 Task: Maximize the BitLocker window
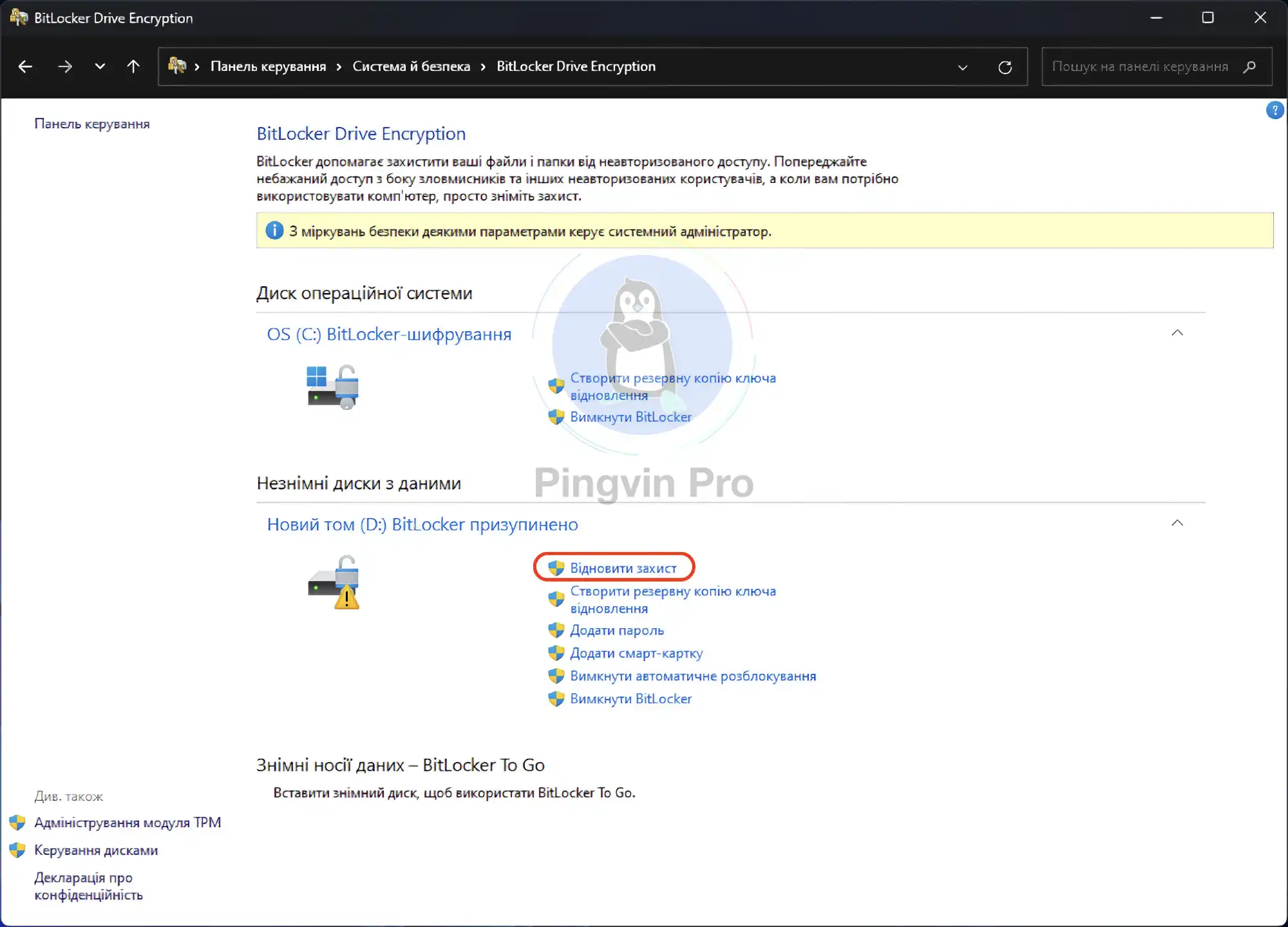[1208, 17]
